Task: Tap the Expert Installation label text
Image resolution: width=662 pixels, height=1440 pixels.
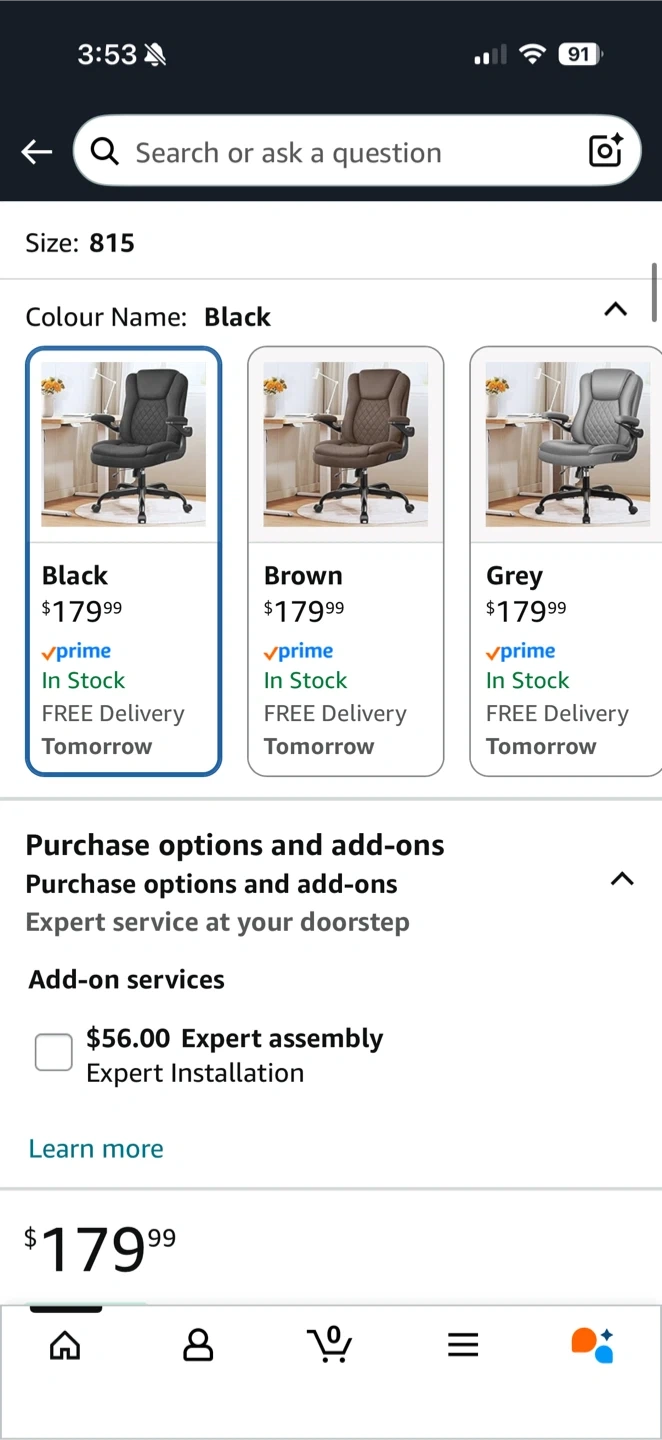Action: tap(195, 1073)
